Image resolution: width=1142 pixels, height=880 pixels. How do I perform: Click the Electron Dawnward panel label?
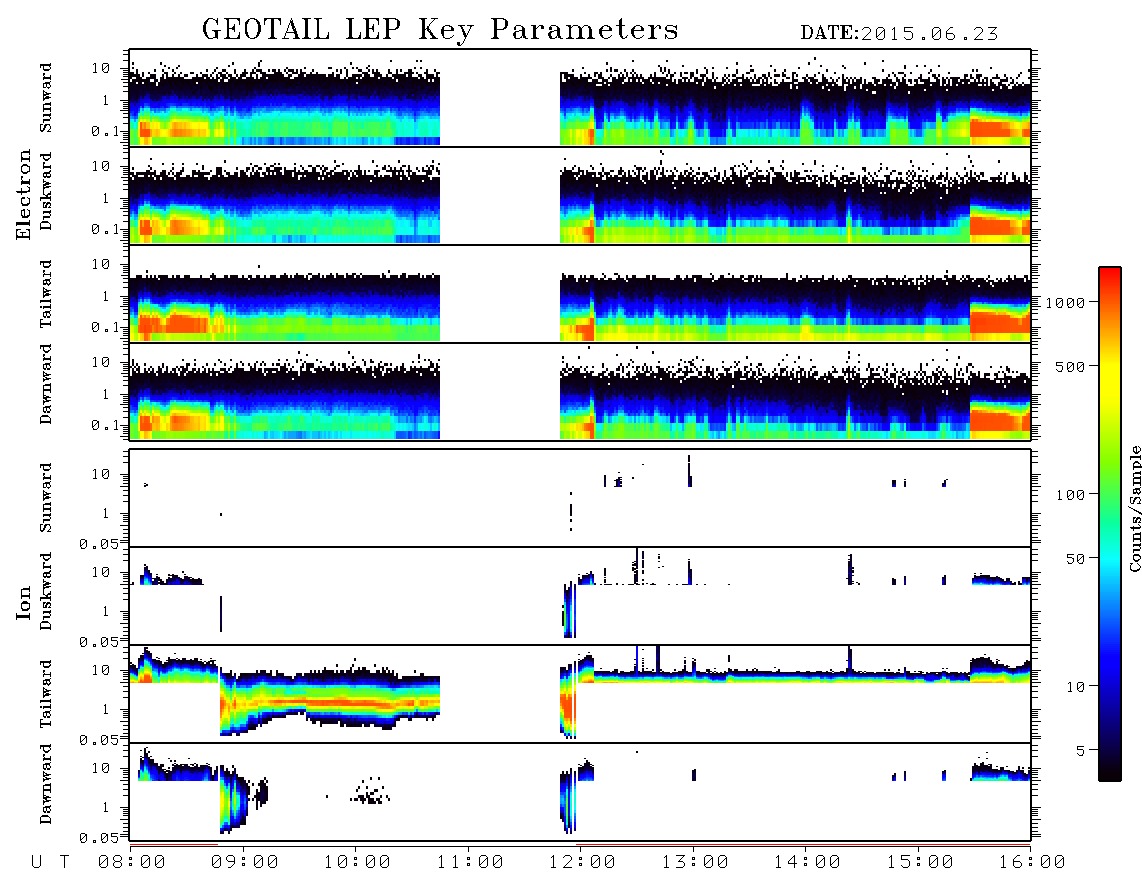45,385
